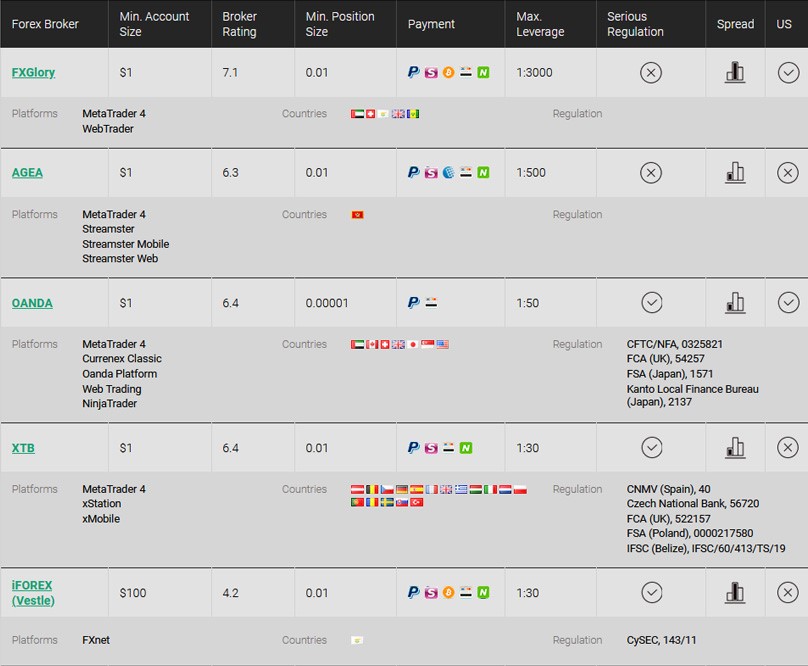Open the OANDA broker link

[x=32, y=303]
